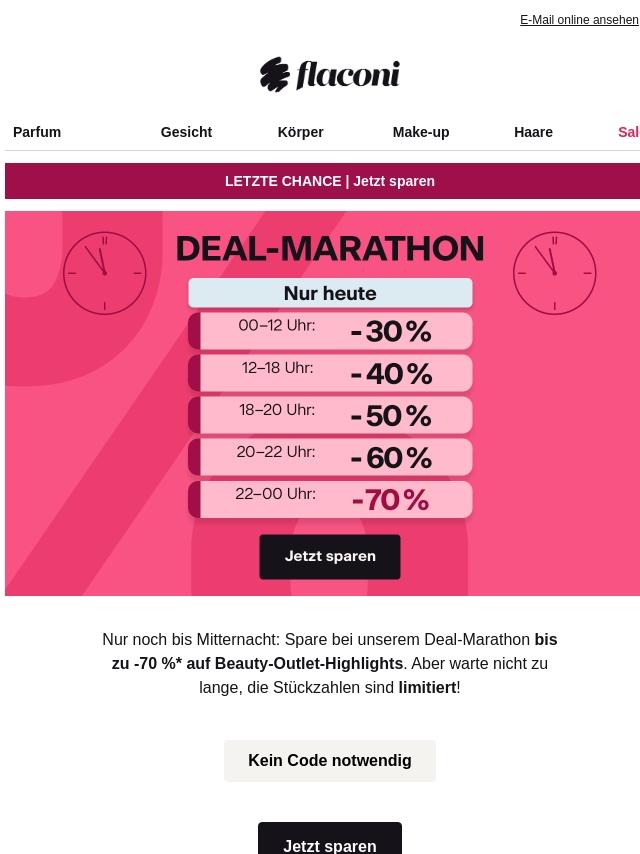This screenshot has width=640, height=854.
Task: Open the Parfum category
Action: tap(37, 132)
